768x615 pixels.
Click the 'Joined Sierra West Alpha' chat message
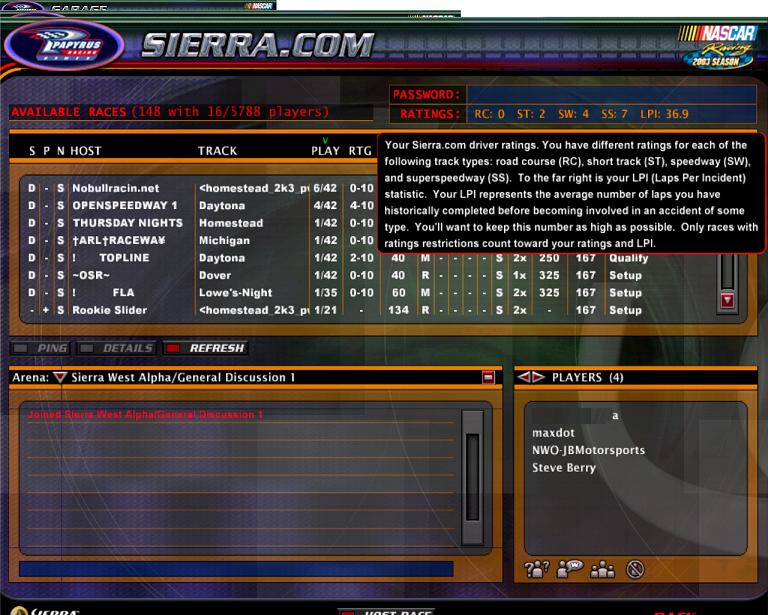(x=145, y=415)
